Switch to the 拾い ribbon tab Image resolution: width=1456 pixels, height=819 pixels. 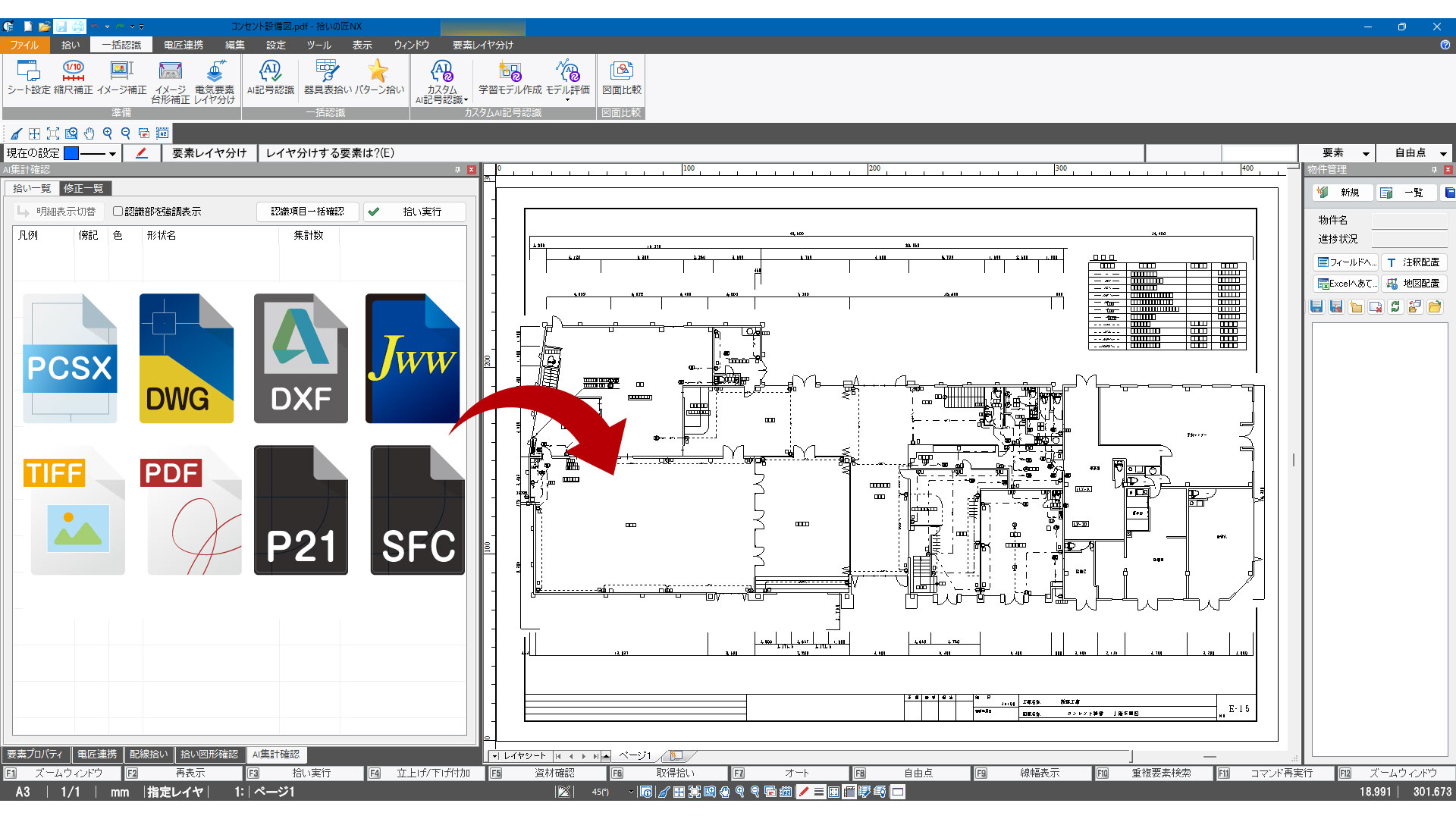pos(71,45)
